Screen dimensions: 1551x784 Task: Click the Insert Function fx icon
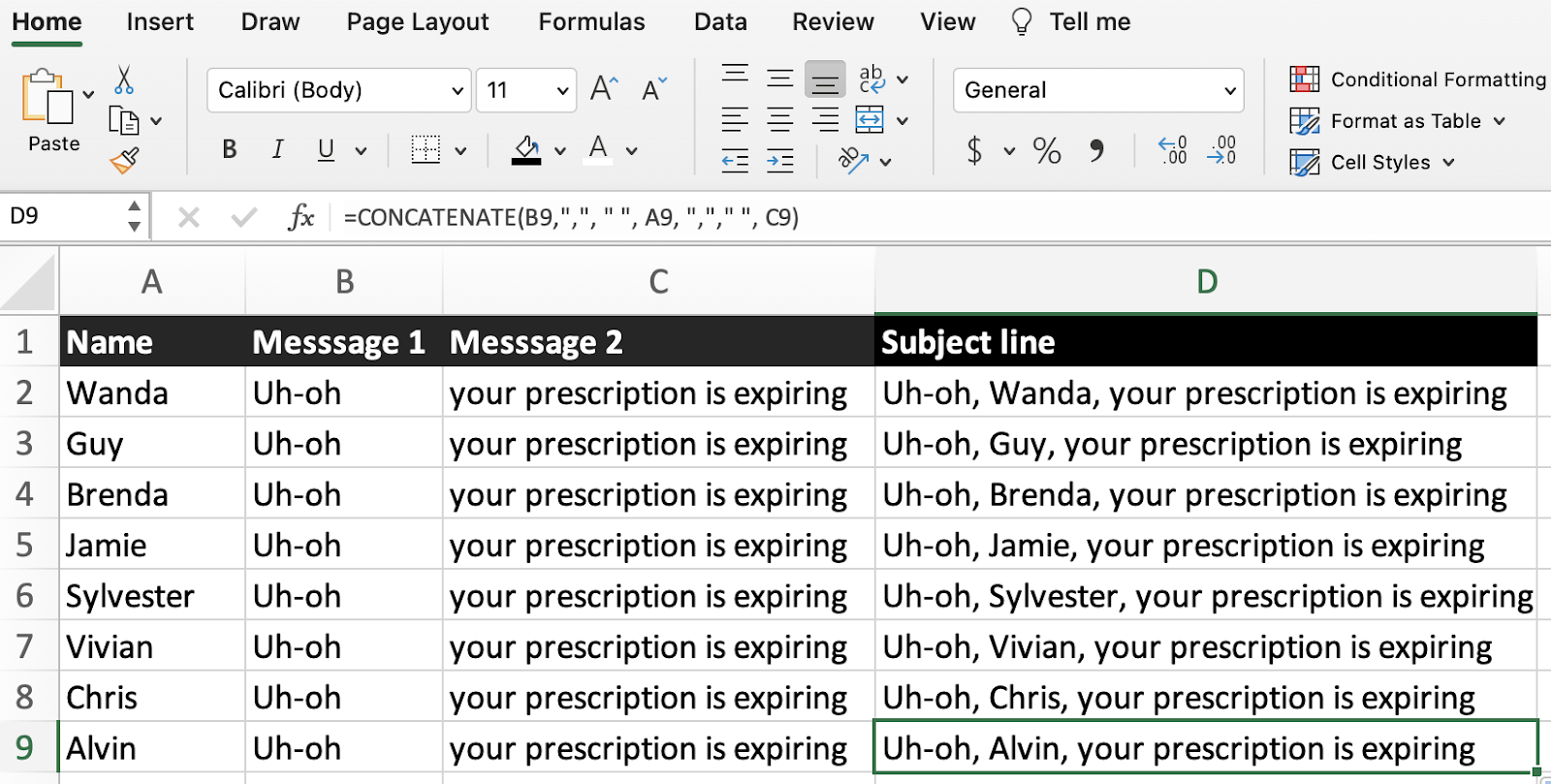click(x=301, y=217)
